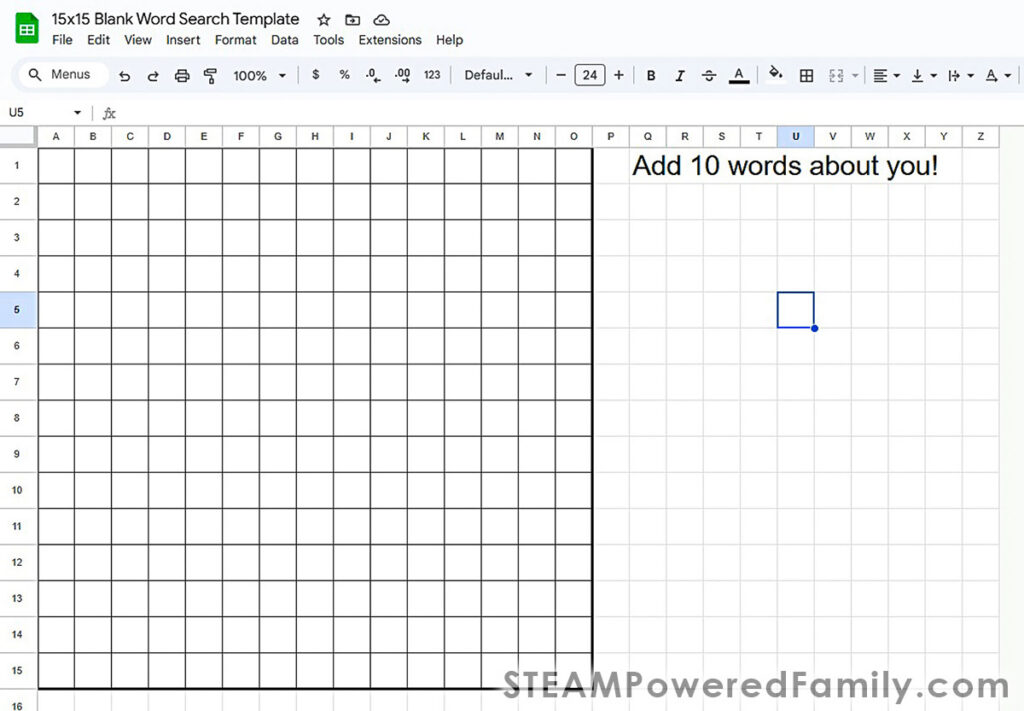Open the horizontal align dropdown
Viewport: 1024px width, 711px height.
point(884,75)
